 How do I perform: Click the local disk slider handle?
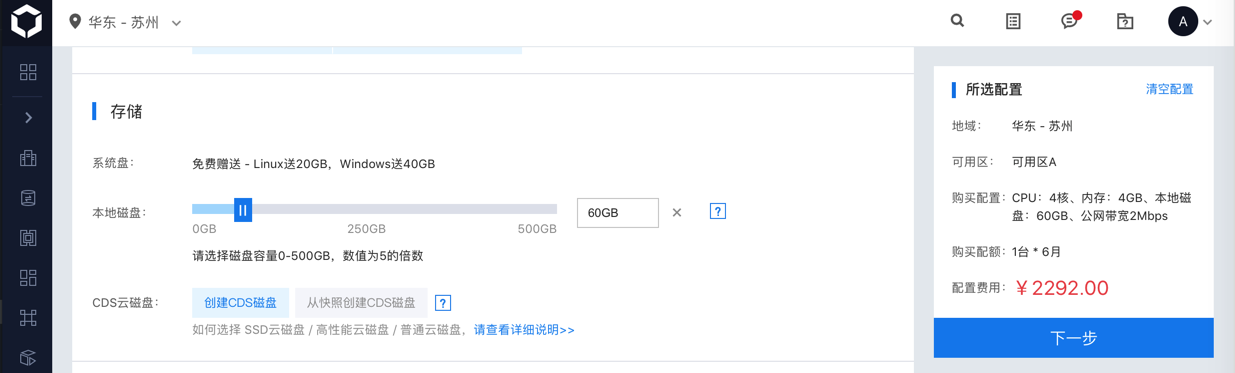click(243, 210)
